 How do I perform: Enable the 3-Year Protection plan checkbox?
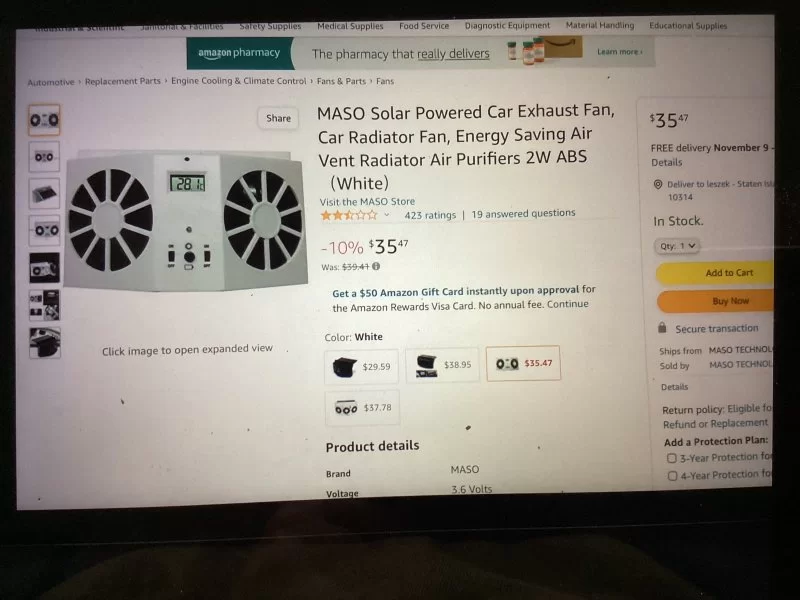tap(672, 458)
